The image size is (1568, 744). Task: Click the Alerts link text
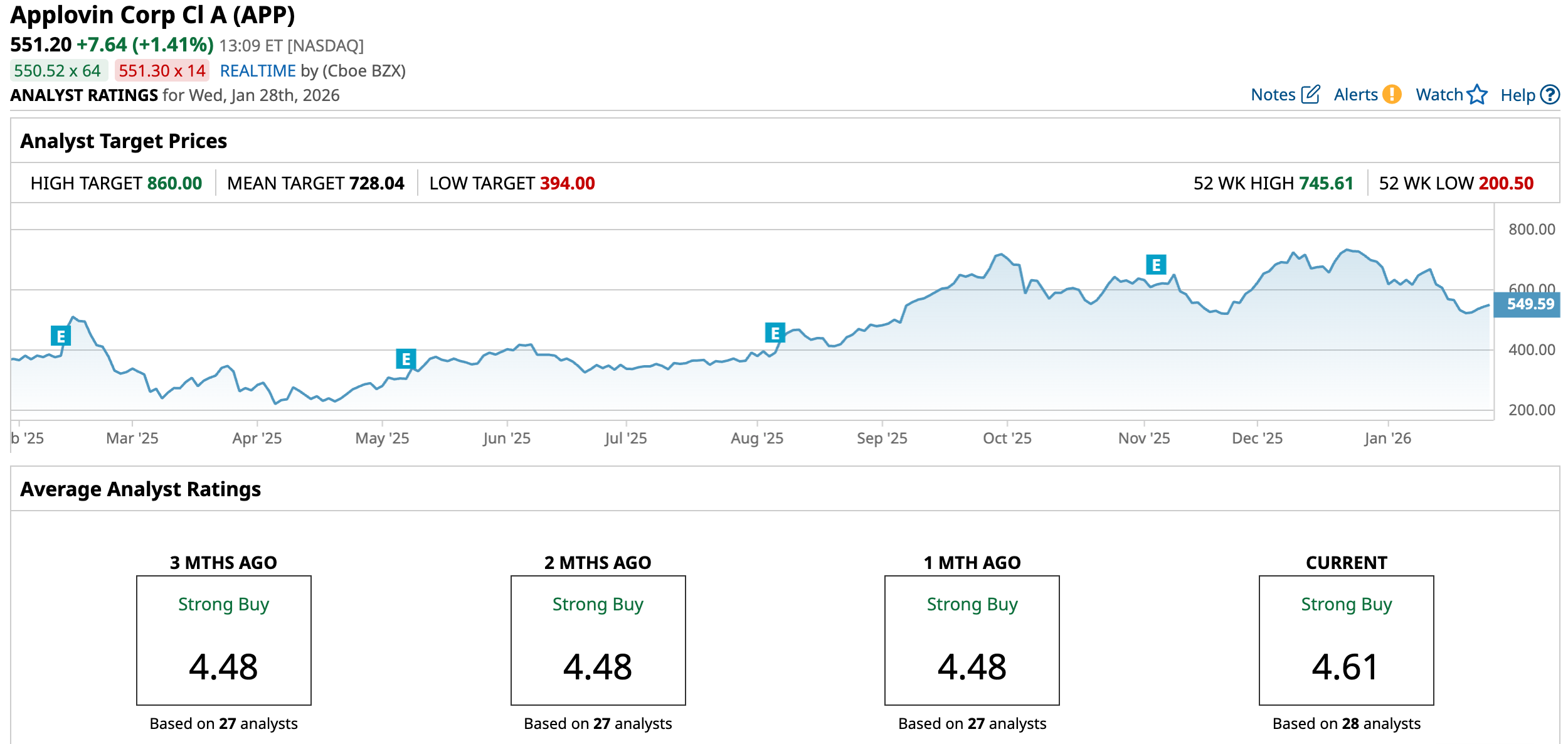point(1355,95)
